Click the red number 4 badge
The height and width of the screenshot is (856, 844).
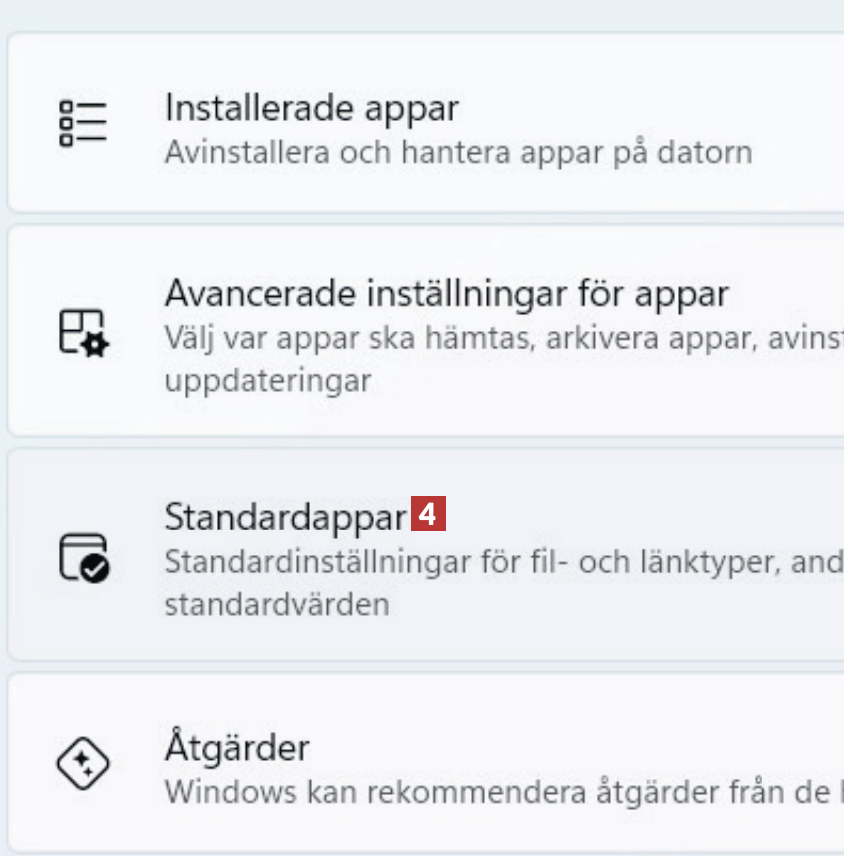429,516
